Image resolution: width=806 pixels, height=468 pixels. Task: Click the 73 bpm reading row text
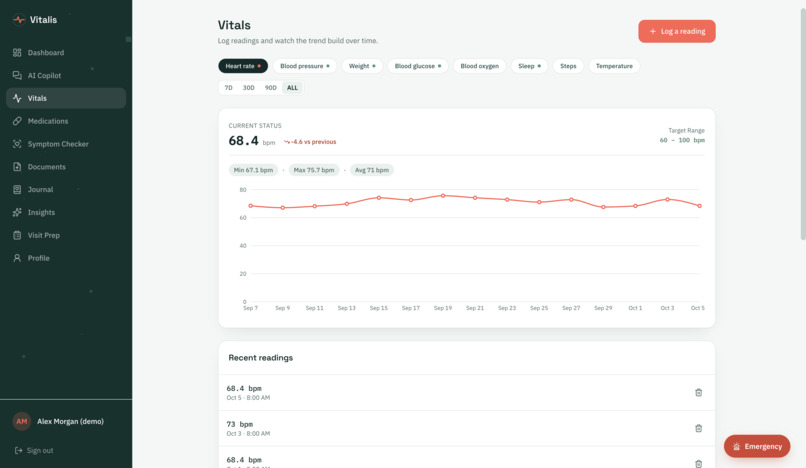click(x=240, y=424)
